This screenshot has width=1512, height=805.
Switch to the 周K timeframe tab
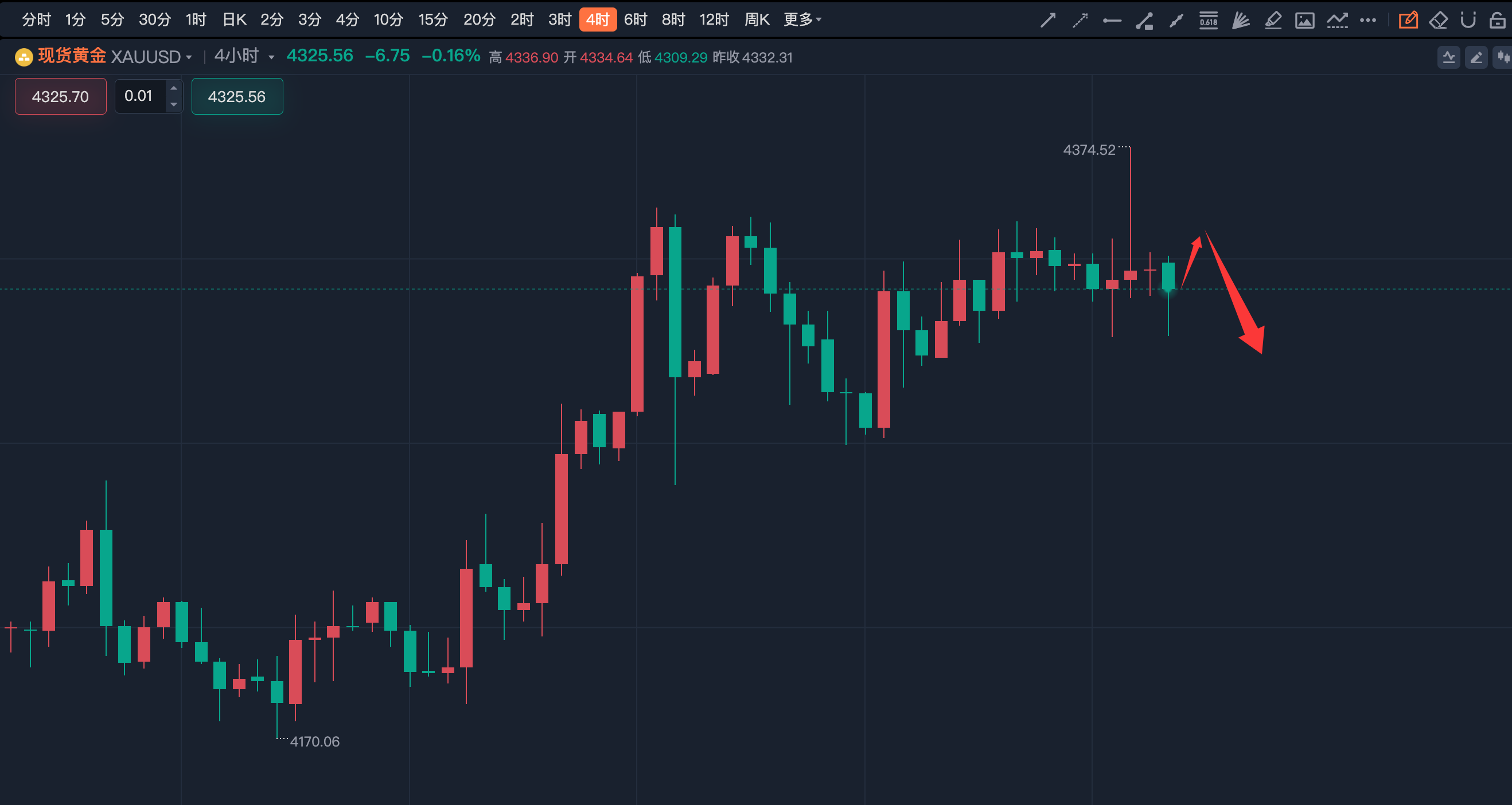(757, 20)
